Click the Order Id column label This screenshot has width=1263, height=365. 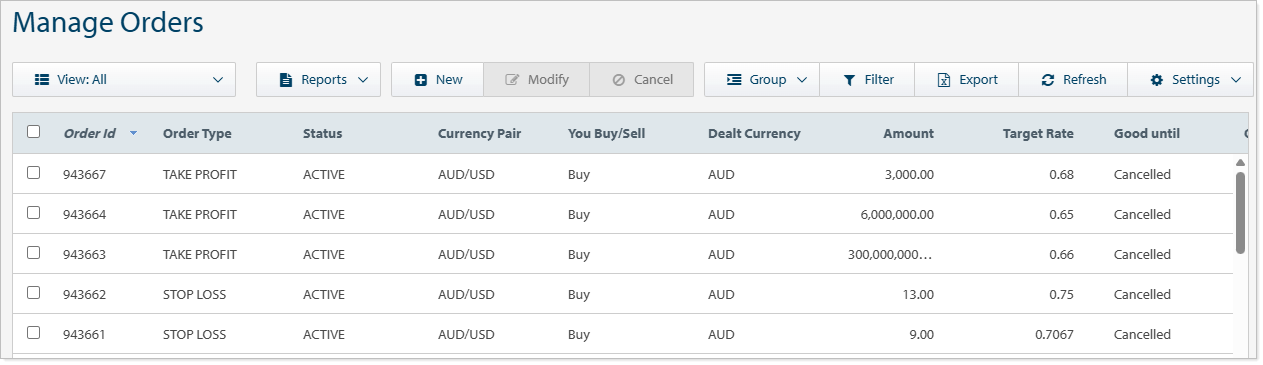[x=89, y=133]
